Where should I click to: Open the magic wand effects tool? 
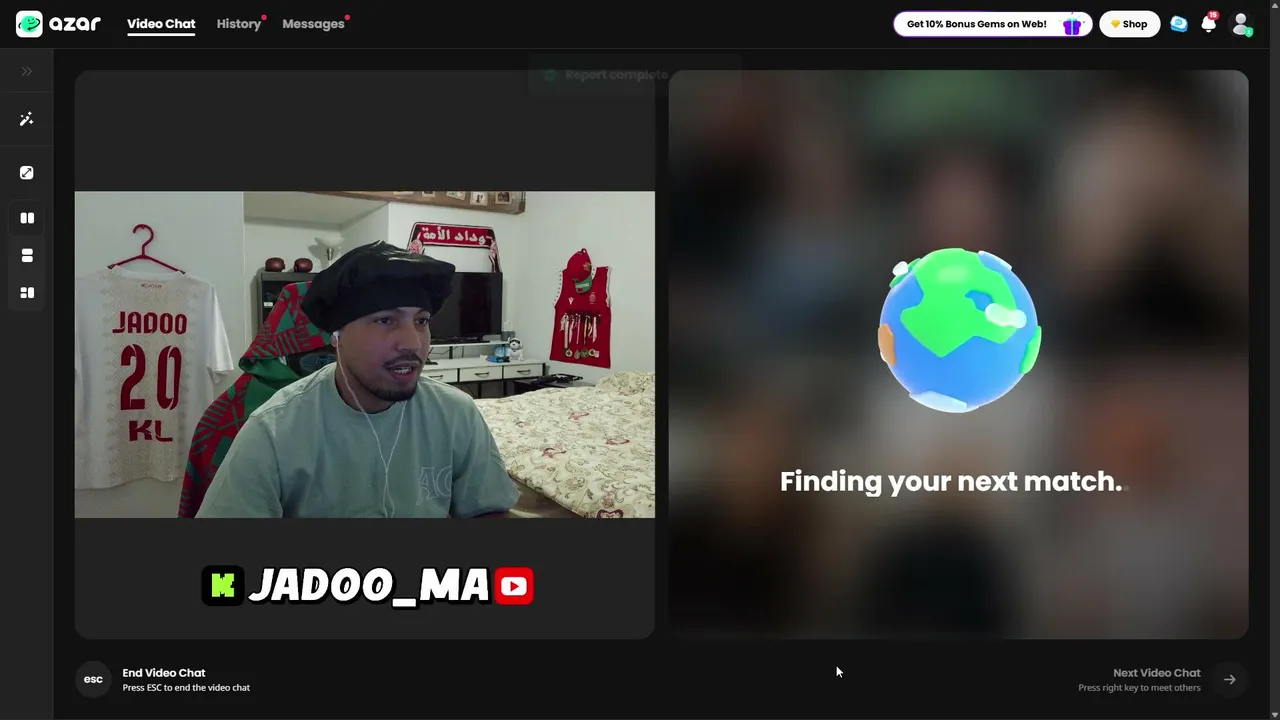coord(27,119)
